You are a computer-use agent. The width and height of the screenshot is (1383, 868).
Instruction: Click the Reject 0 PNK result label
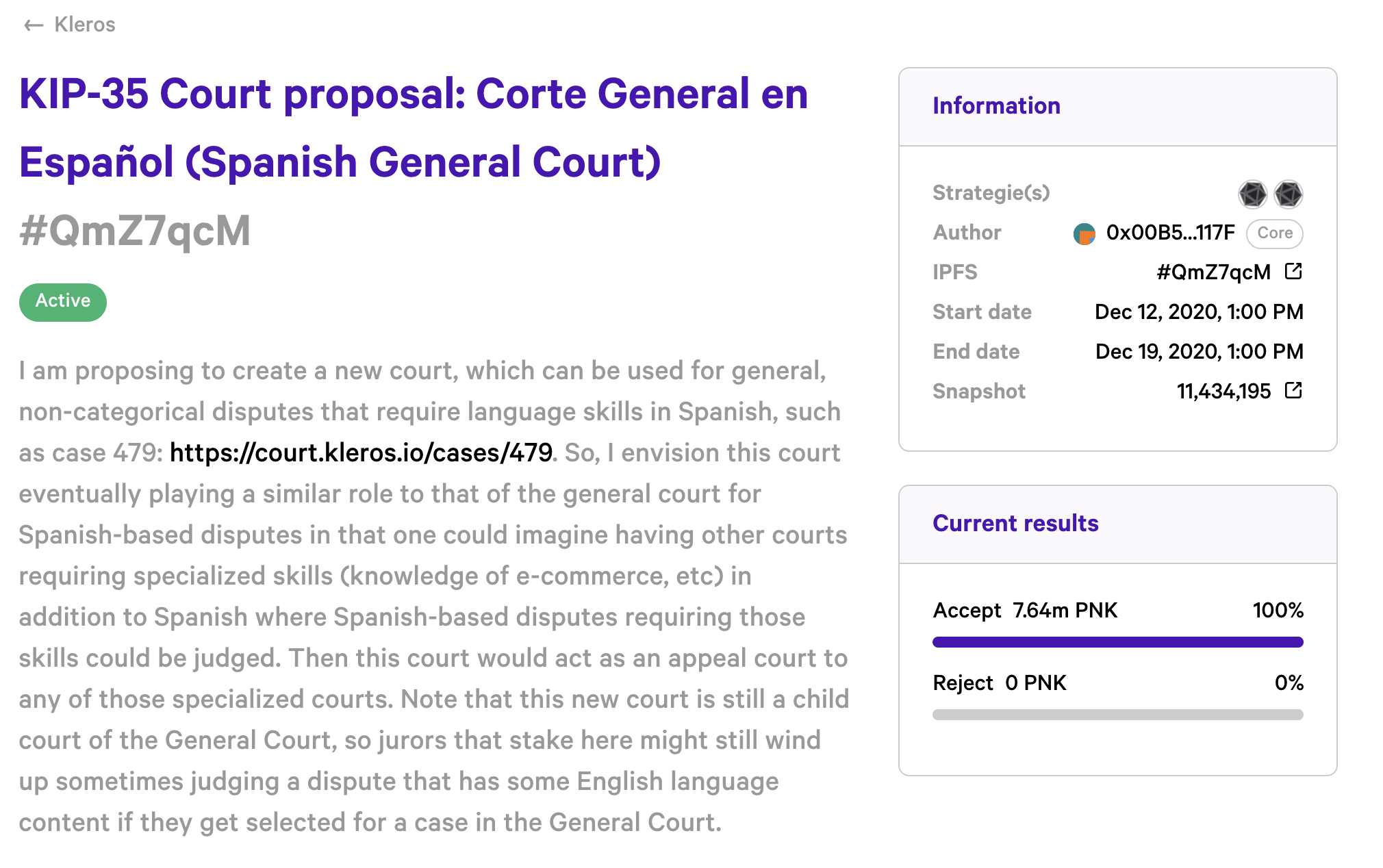coord(1000,682)
